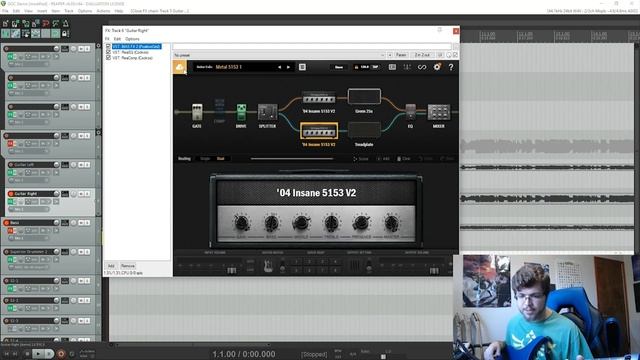Open BIAS FX settings gear
The image size is (640, 360).
[437, 67]
